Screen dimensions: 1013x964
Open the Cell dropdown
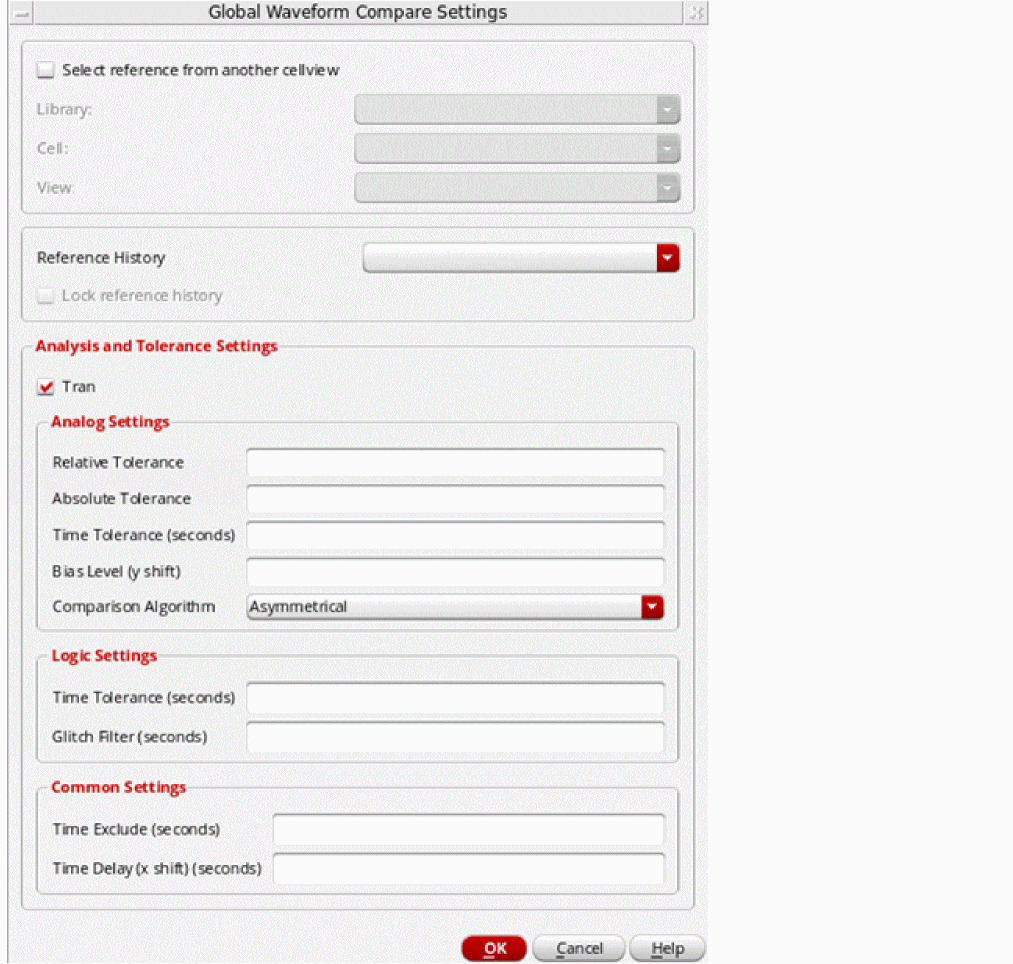517,149
